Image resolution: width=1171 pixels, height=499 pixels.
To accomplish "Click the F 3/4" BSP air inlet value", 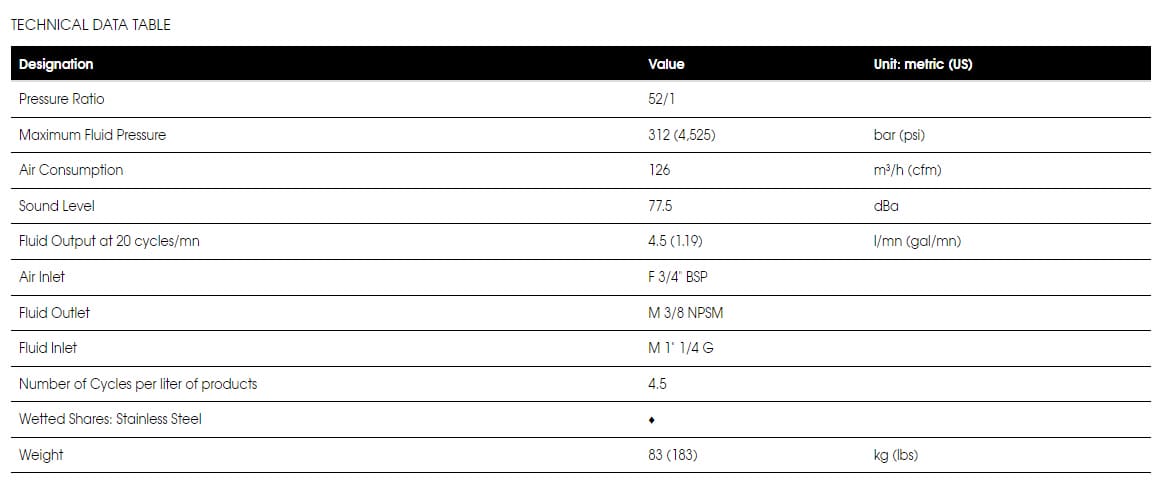I will (677, 277).
